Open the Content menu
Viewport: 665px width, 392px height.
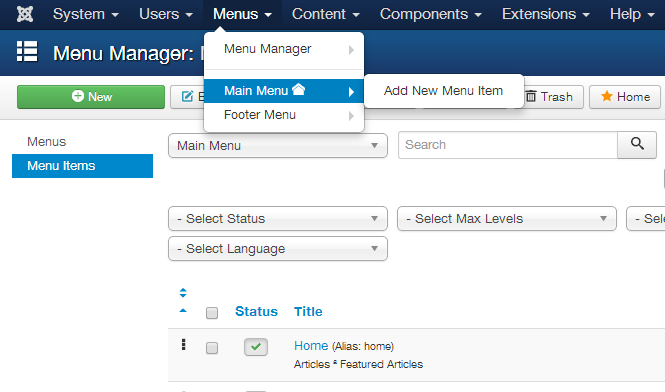point(326,14)
